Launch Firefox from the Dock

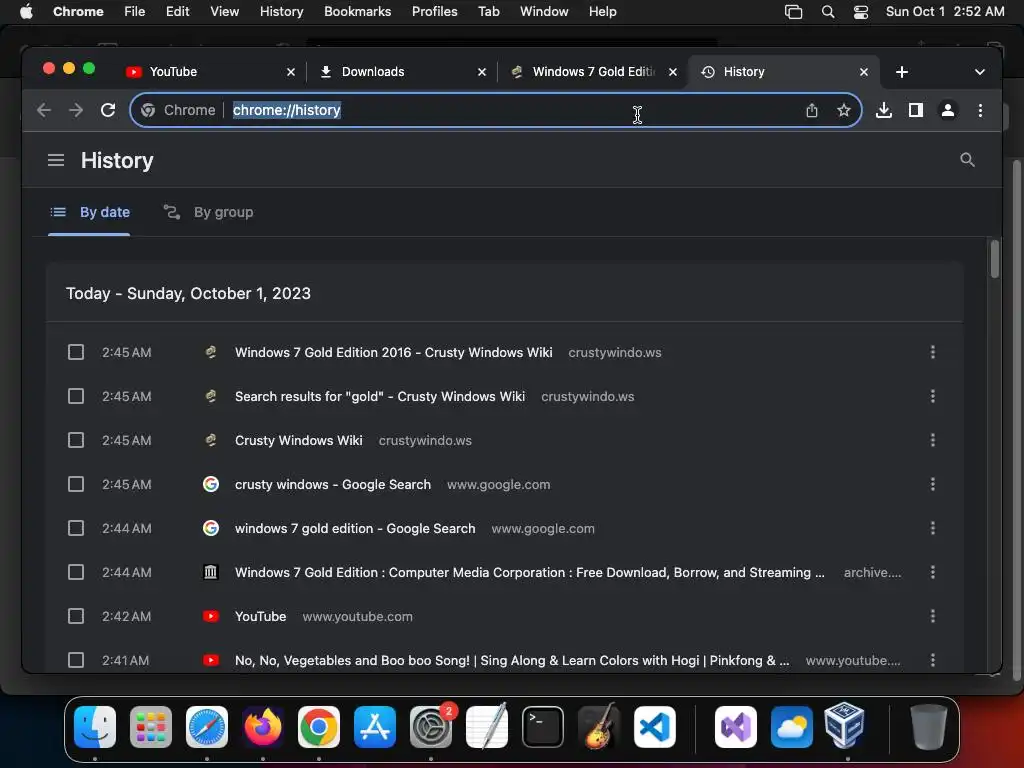coord(263,727)
